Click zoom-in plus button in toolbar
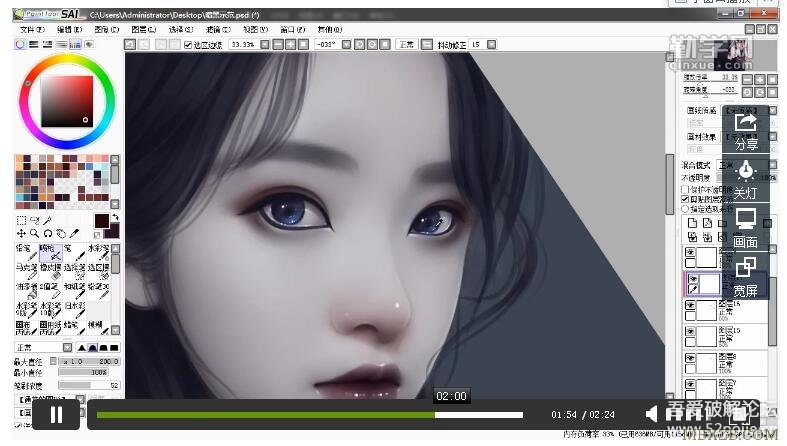This screenshot has width=787, height=446. tap(291, 45)
